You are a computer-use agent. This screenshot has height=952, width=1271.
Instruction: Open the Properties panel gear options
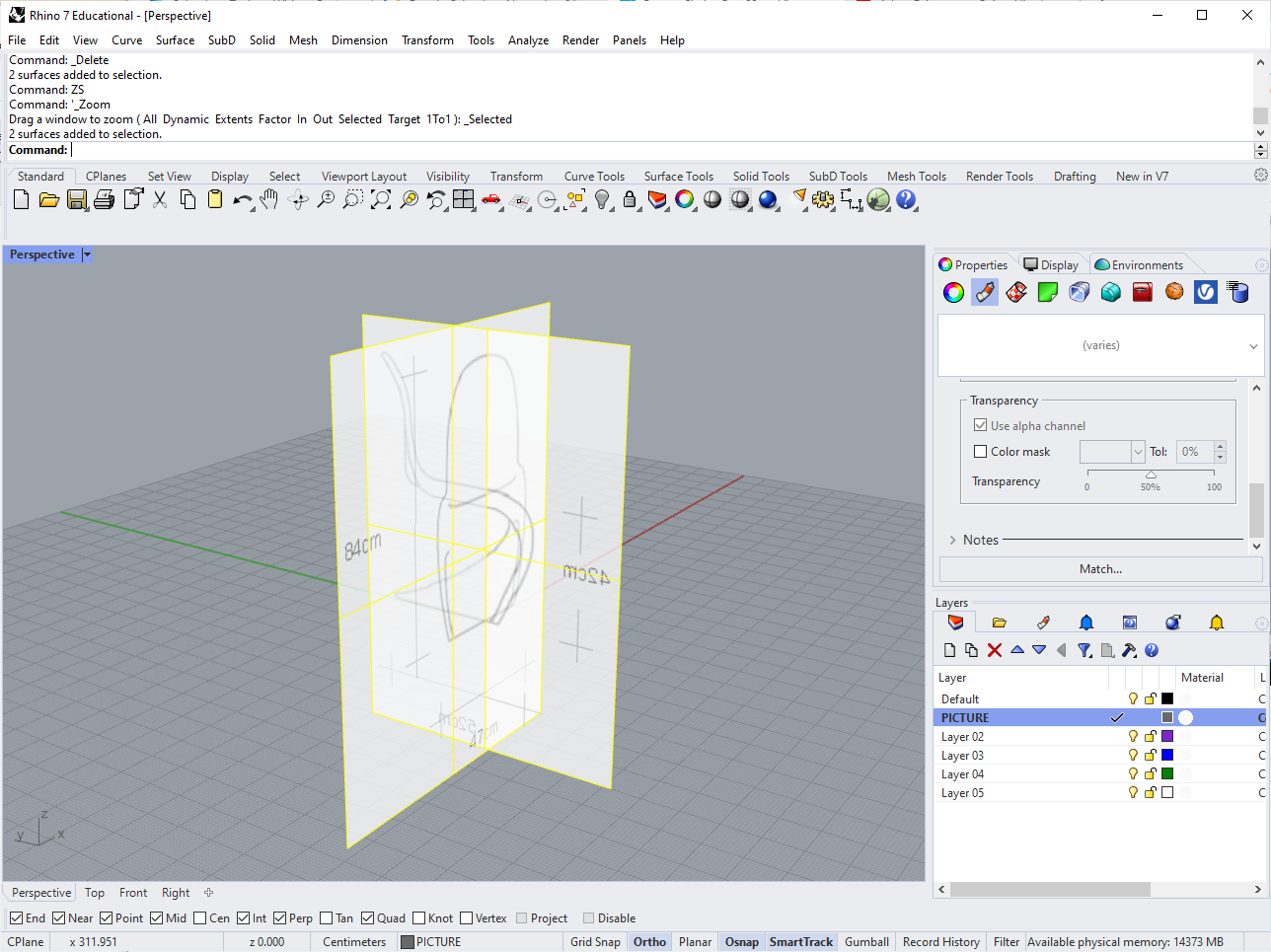coord(1261,265)
